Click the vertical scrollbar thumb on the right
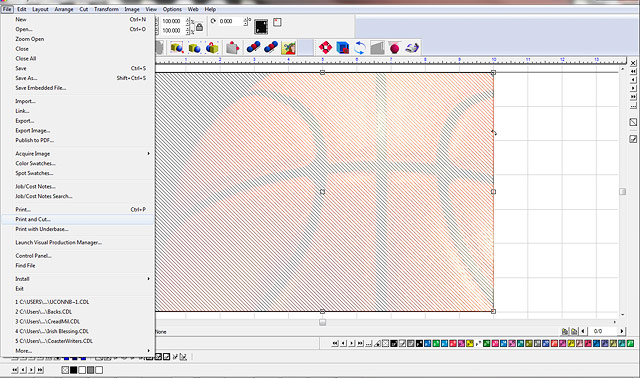Viewport: 640px width, 378px height. tap(622, 191)
